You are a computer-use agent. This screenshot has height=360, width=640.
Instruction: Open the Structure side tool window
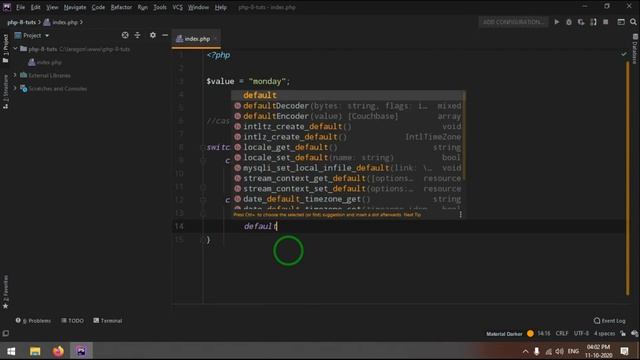point(5,91)
